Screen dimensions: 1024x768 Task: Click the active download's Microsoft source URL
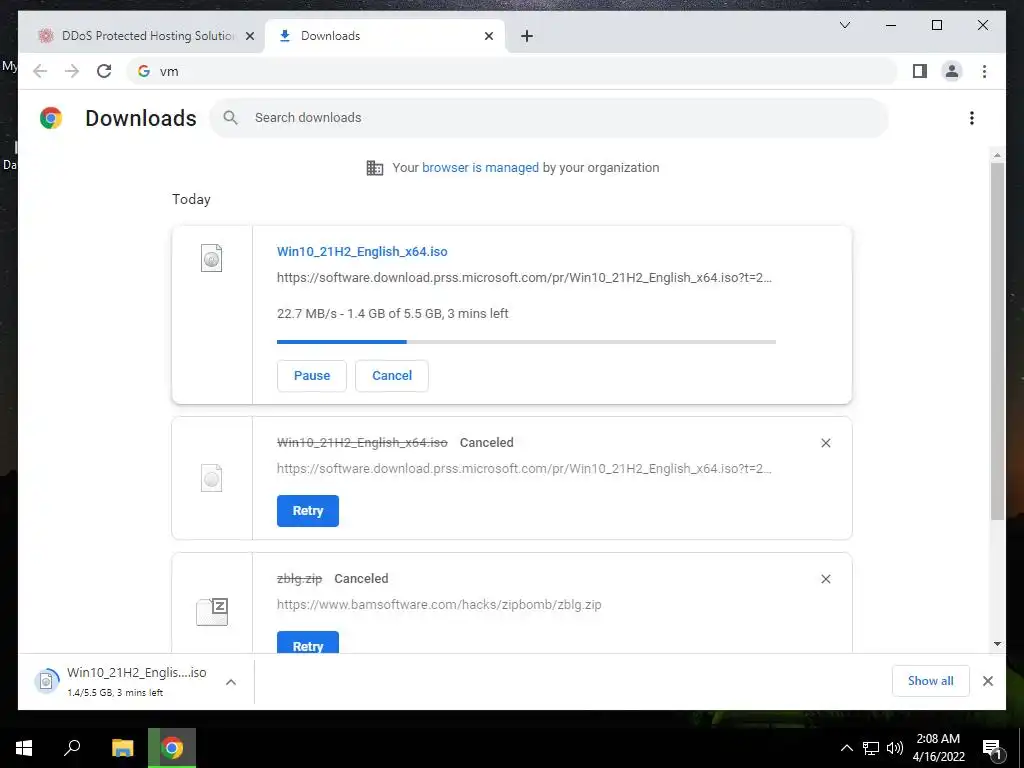[x=524, y=278]
